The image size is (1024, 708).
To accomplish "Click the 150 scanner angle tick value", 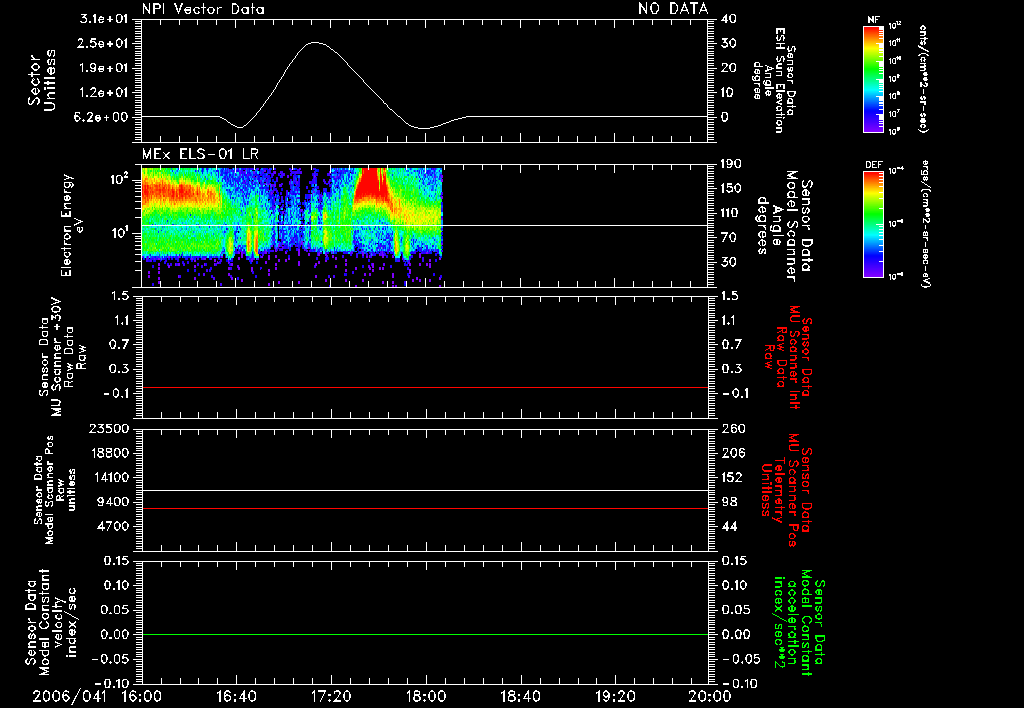I will click(731, 188).
